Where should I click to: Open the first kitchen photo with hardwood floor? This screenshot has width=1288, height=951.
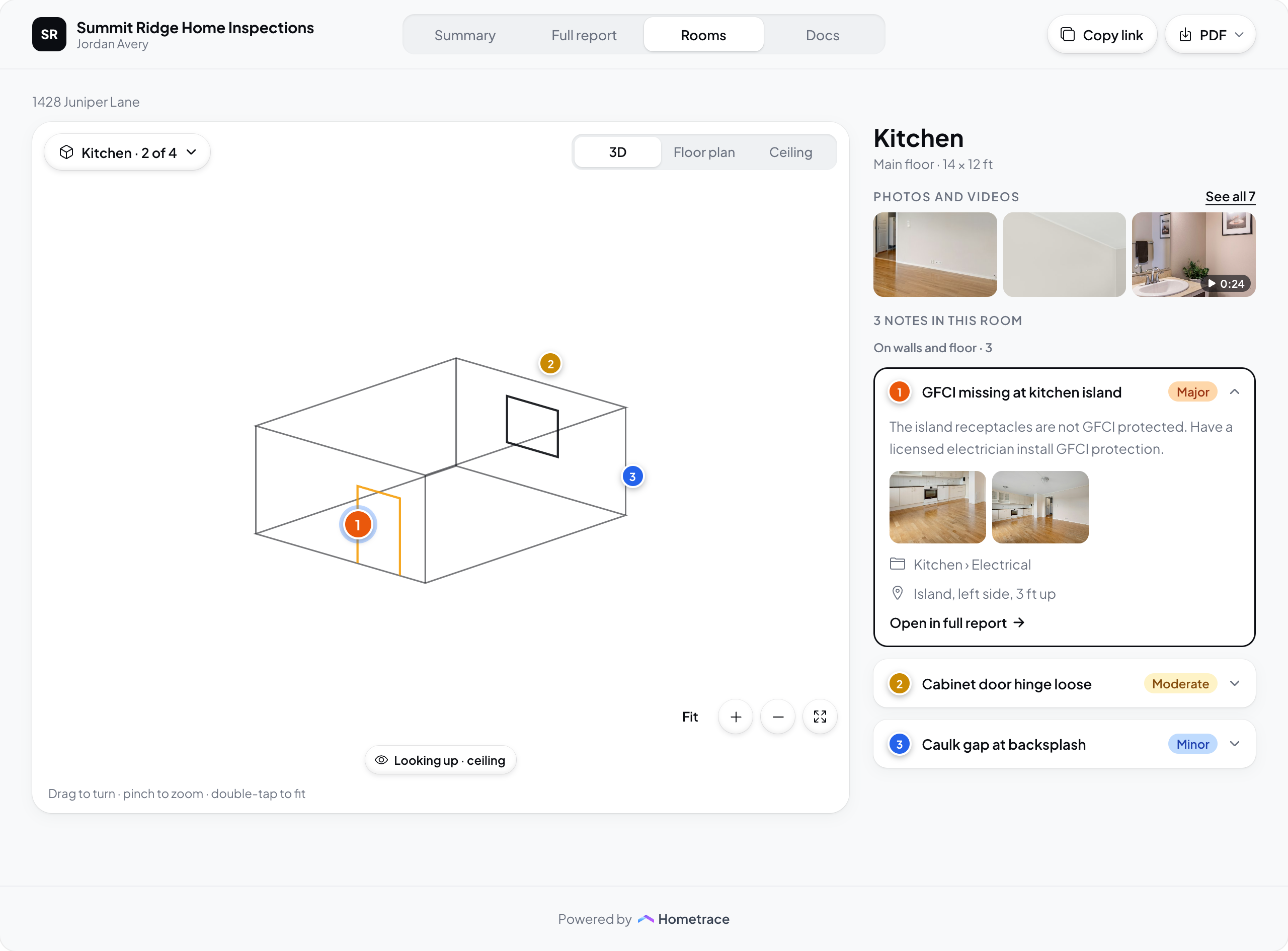click(935, 255)
